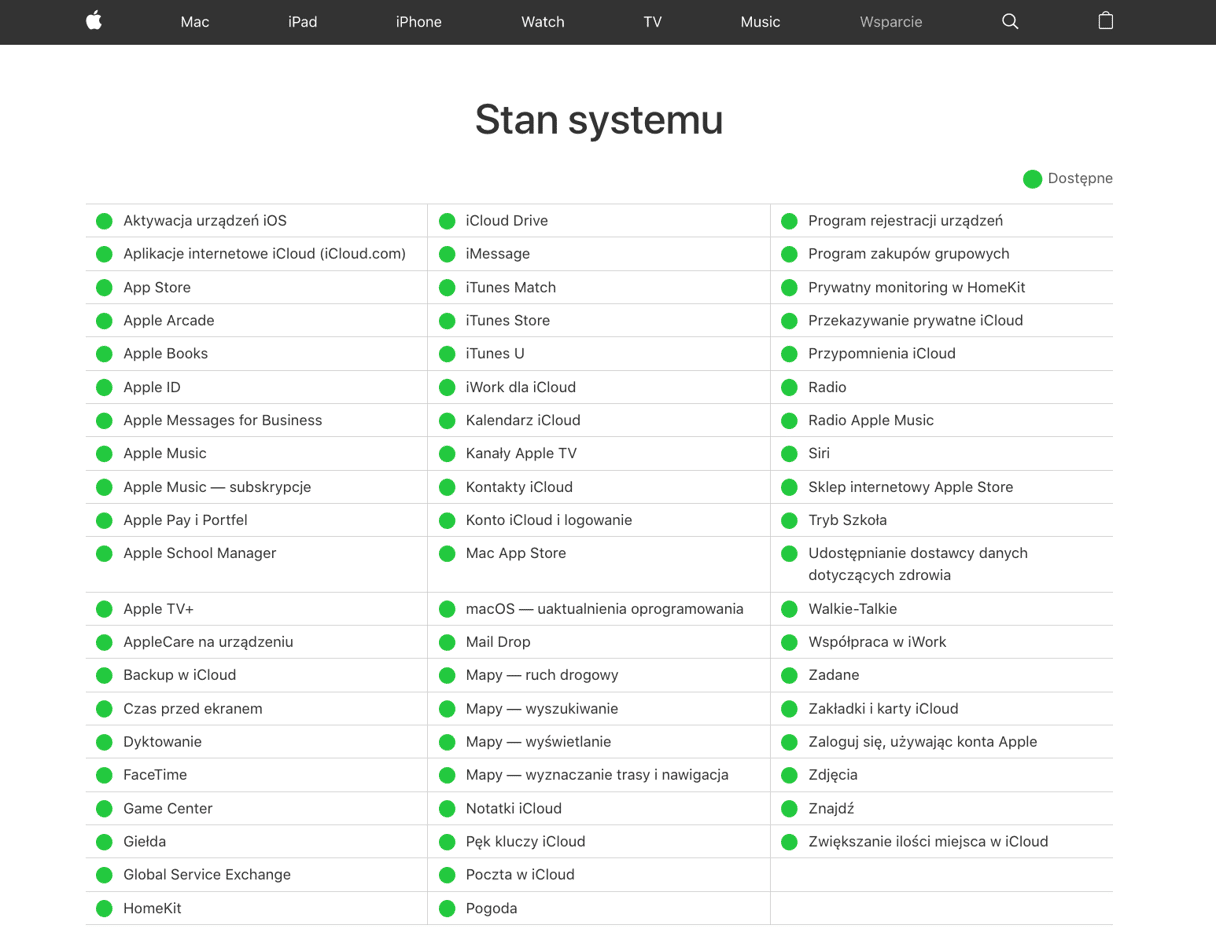Click the Apple Music service entry
The width and height of the screenshot is (1216, 940).
[x=165, y=454]
